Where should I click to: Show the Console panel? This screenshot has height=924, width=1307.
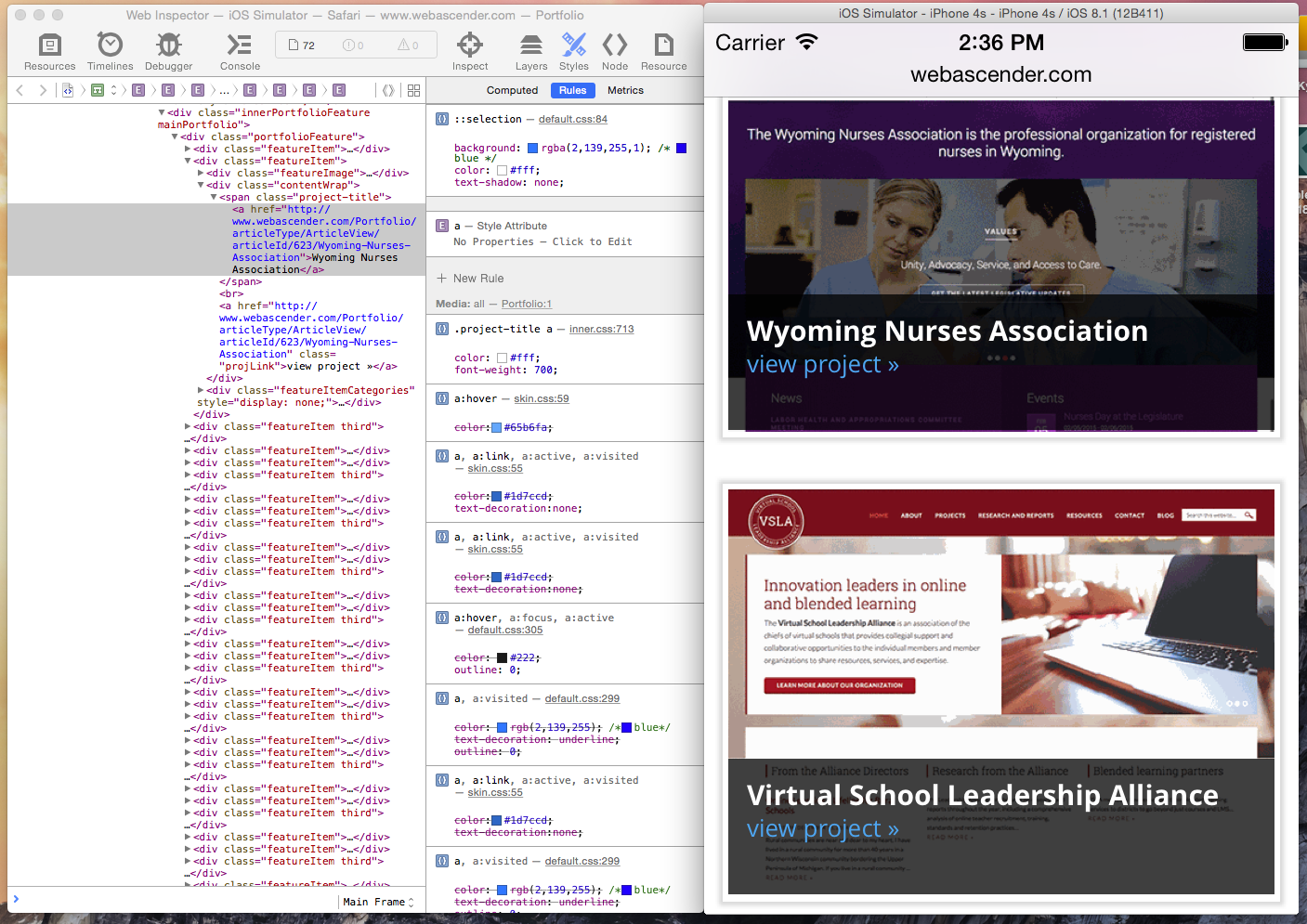(x=240, y=52)
